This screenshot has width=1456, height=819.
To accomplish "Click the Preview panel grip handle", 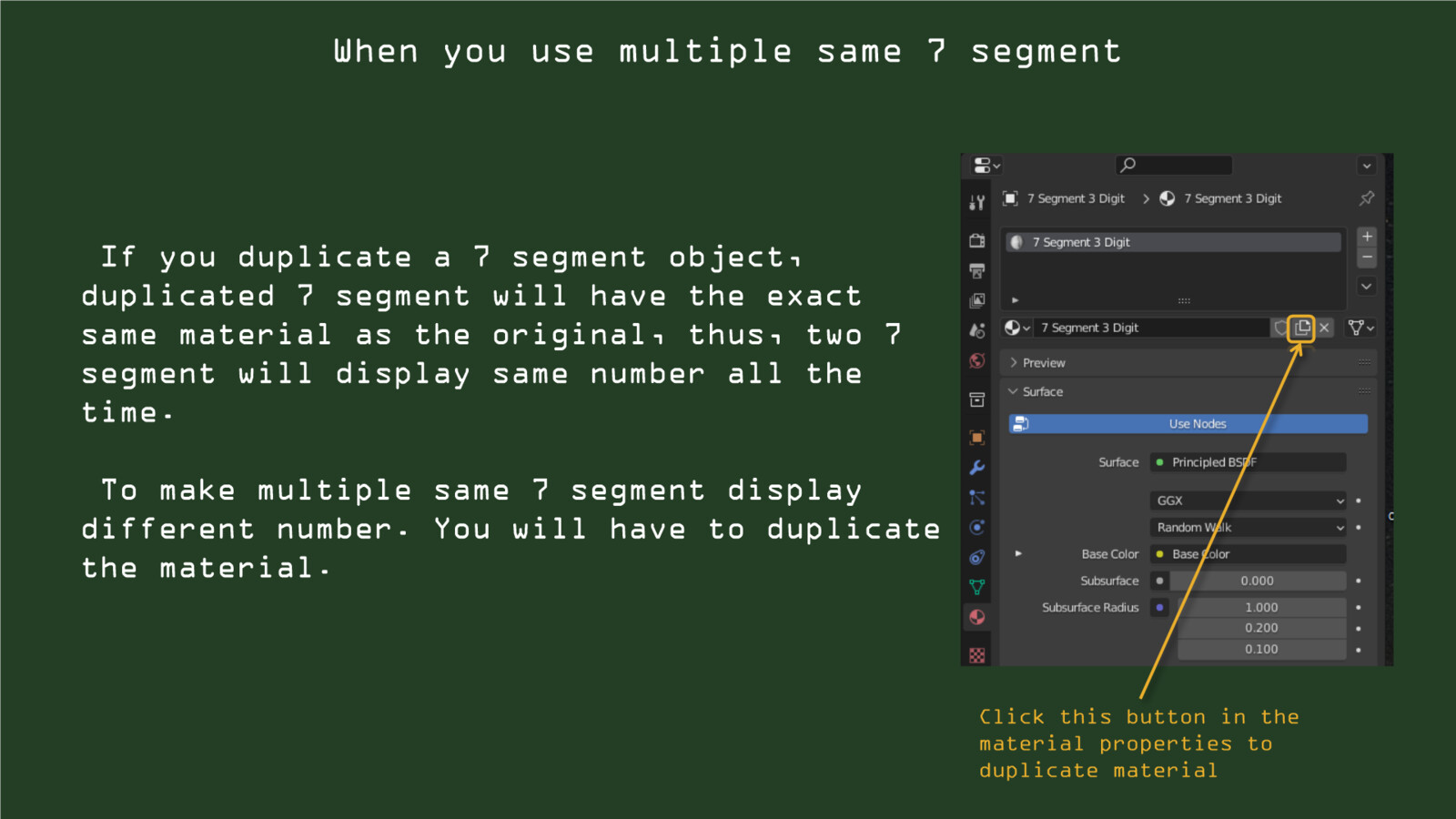I will [1364, 362].
